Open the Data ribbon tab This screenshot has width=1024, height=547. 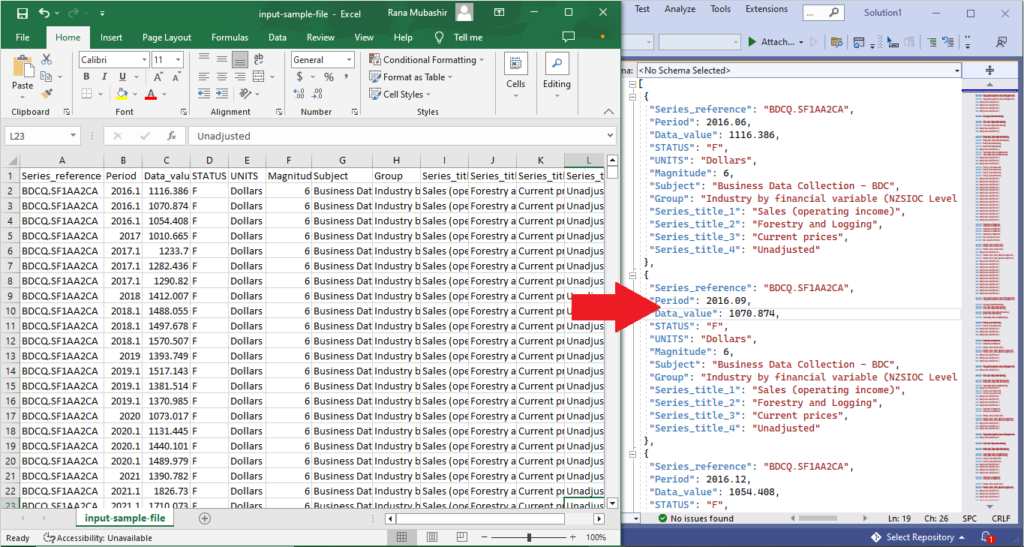click(x=277, y=37)
